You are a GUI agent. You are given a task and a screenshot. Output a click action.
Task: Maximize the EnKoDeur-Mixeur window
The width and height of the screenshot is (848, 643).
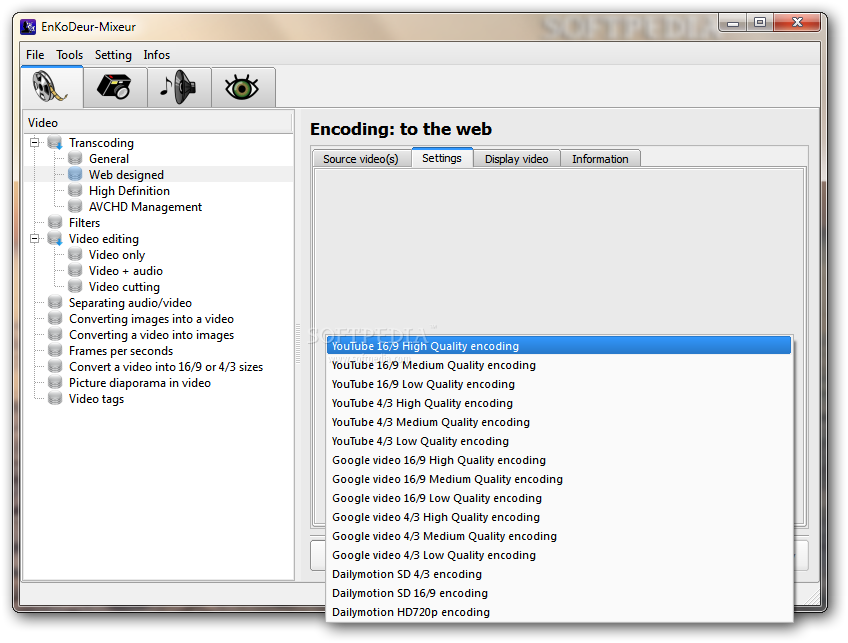click(x=760, y=23)
